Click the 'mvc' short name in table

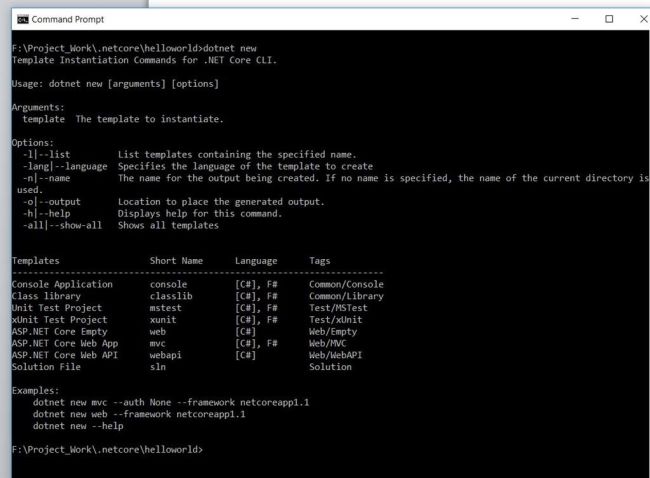[158, 344]
